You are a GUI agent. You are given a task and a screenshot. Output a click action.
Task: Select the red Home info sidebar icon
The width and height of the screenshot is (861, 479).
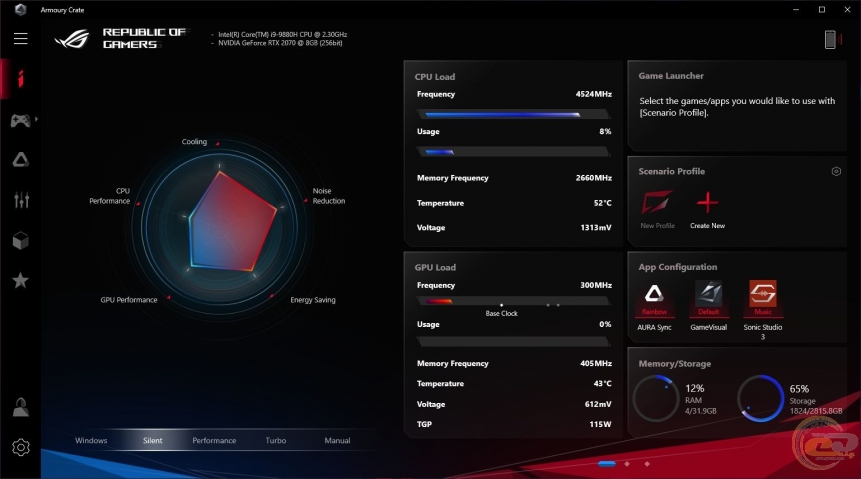point(21,79)
